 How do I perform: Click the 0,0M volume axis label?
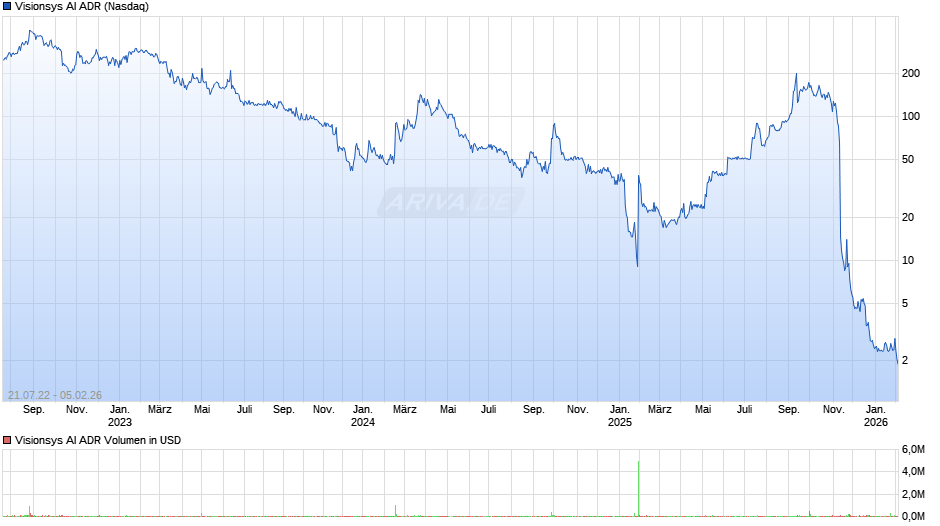click(x=913, y=516)
